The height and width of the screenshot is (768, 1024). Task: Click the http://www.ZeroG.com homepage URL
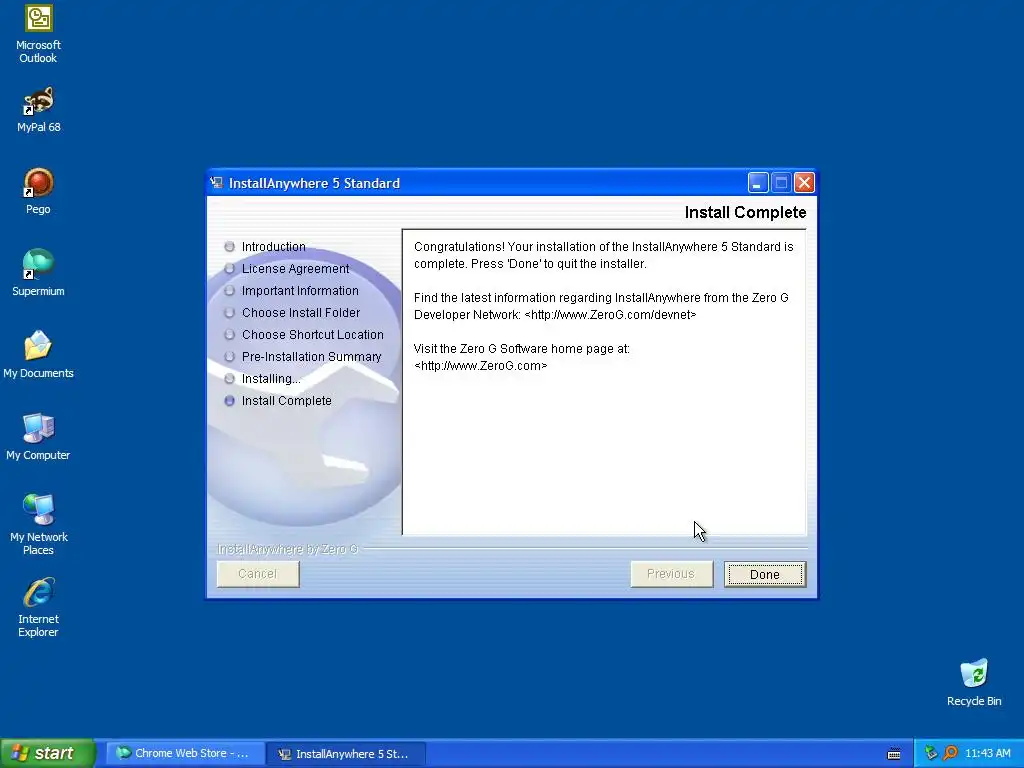coord(481,366)
